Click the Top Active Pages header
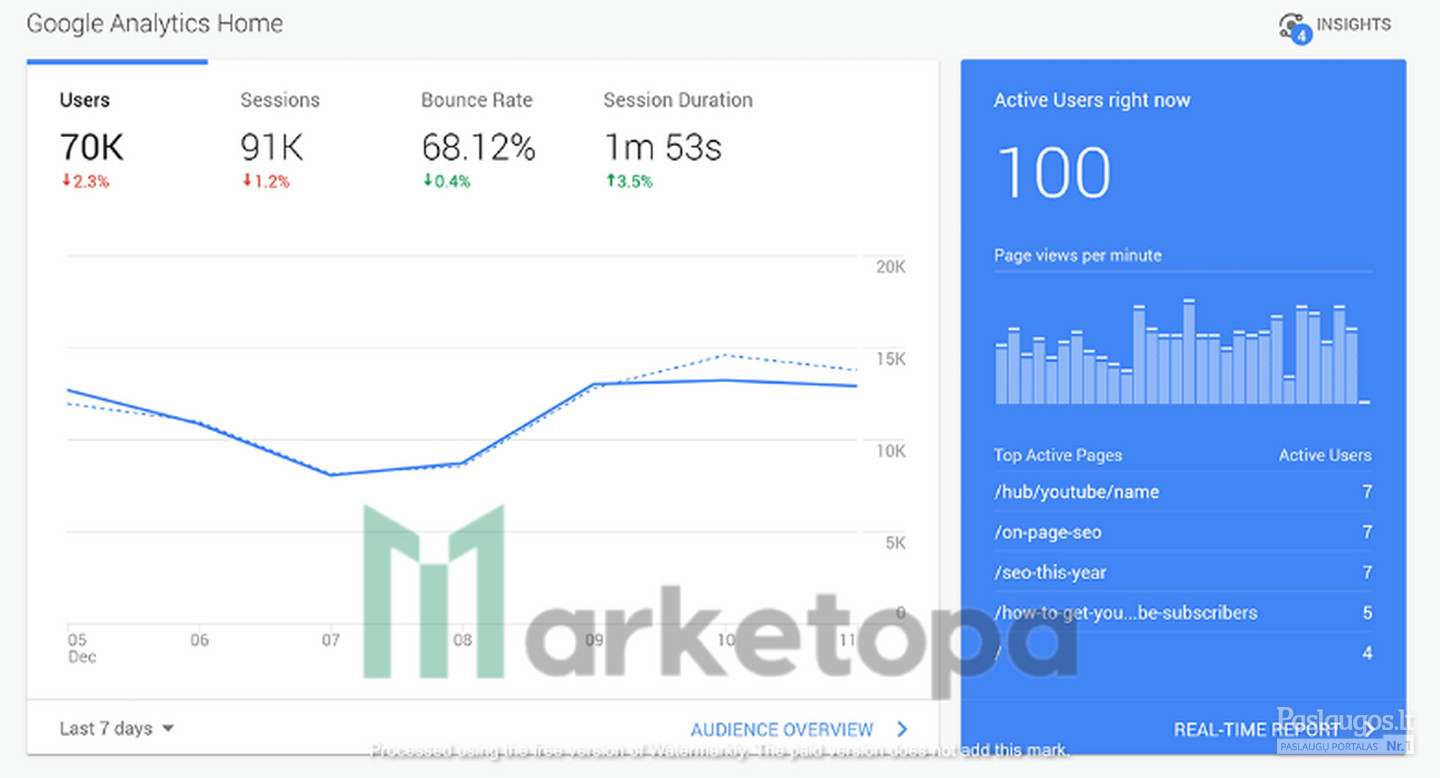 click(x=1058, y=455)
